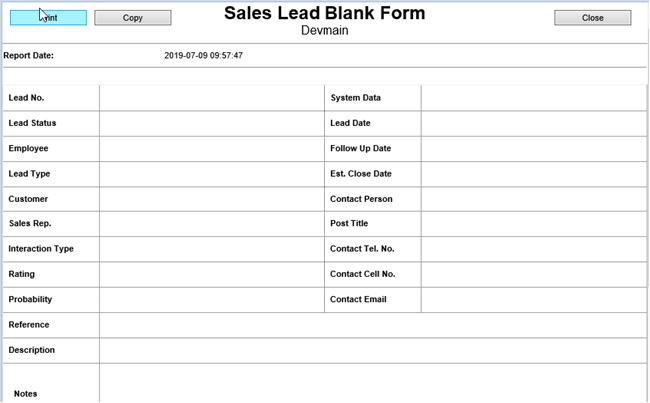Click the blank Employee field
This screenshot has width=650, height=403.
(x=211, y=149)
